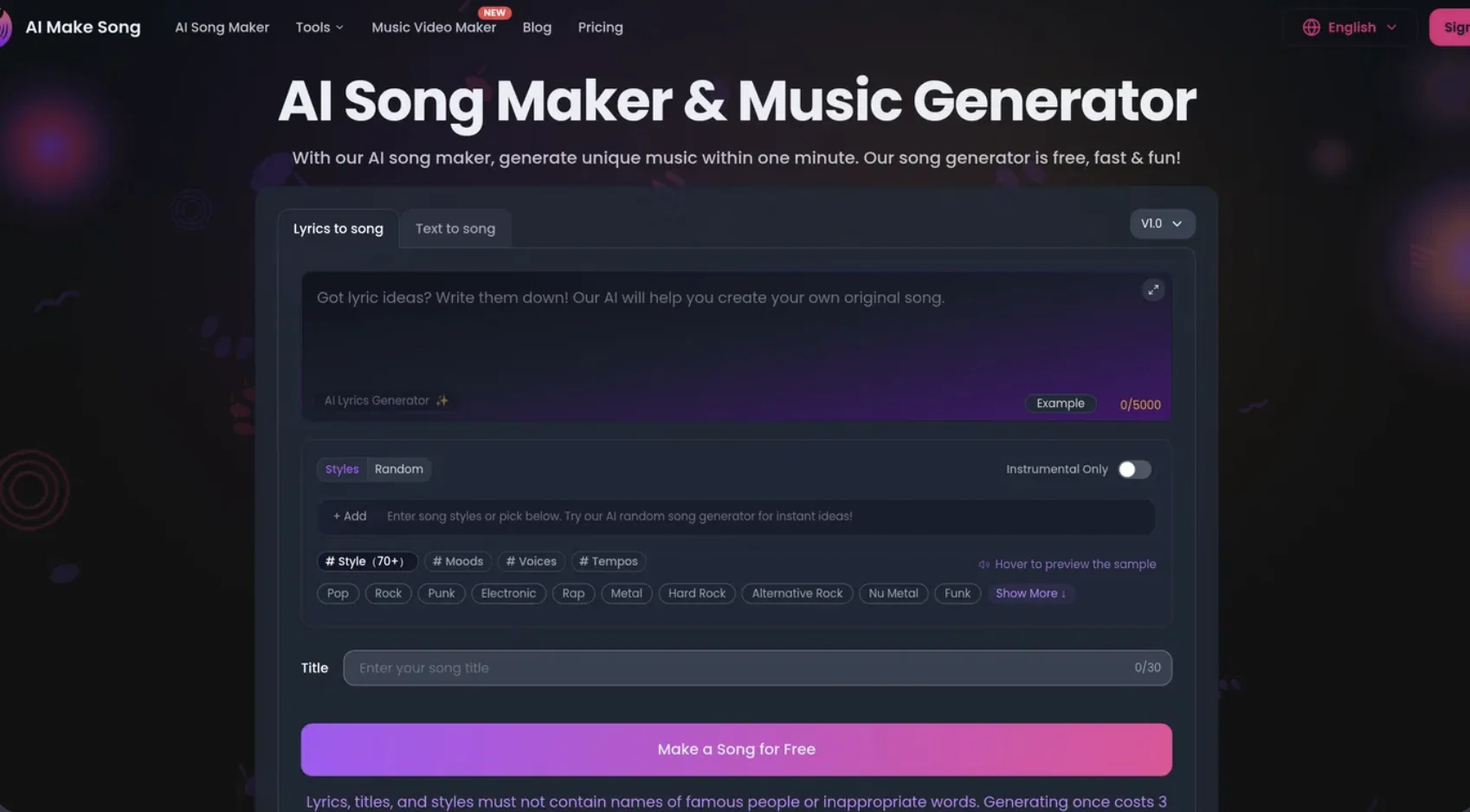Click the globe language icon
Image resolution: width=1470 pixels, height=812 pixels.
[1311, 27]
